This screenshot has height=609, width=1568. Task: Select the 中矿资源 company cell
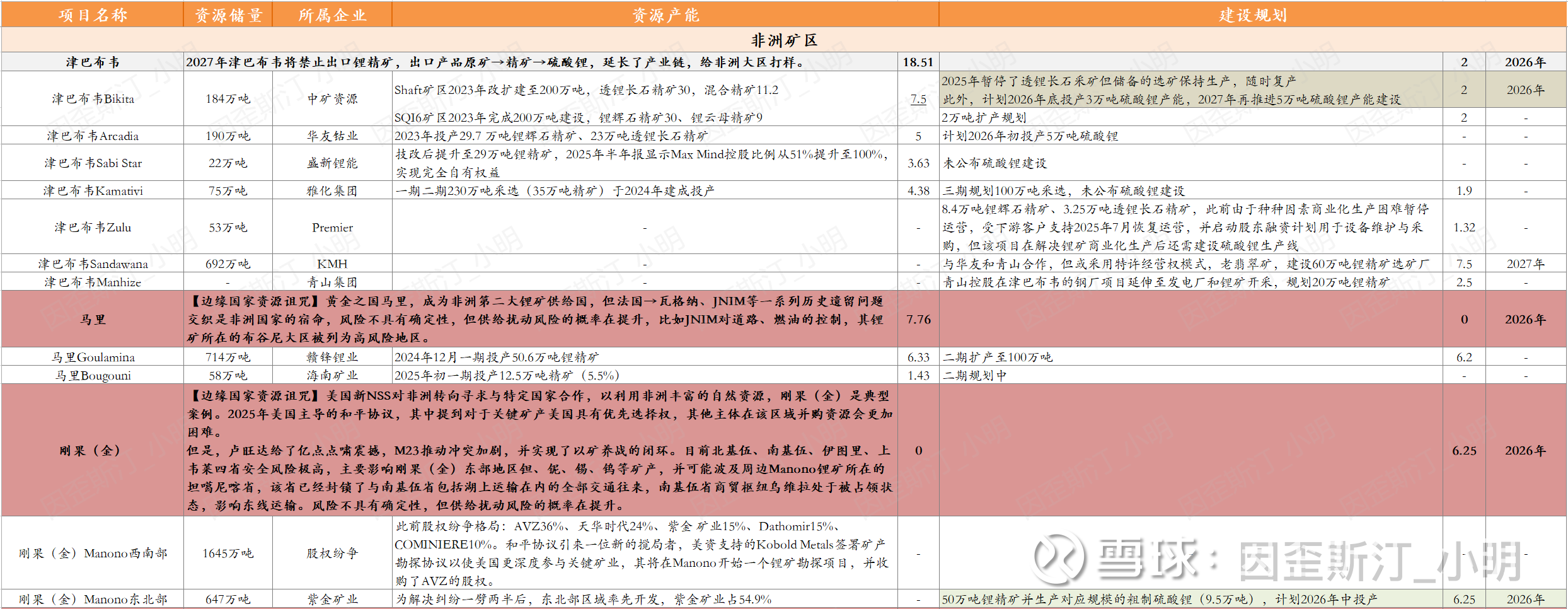click(x=332, y=99)
